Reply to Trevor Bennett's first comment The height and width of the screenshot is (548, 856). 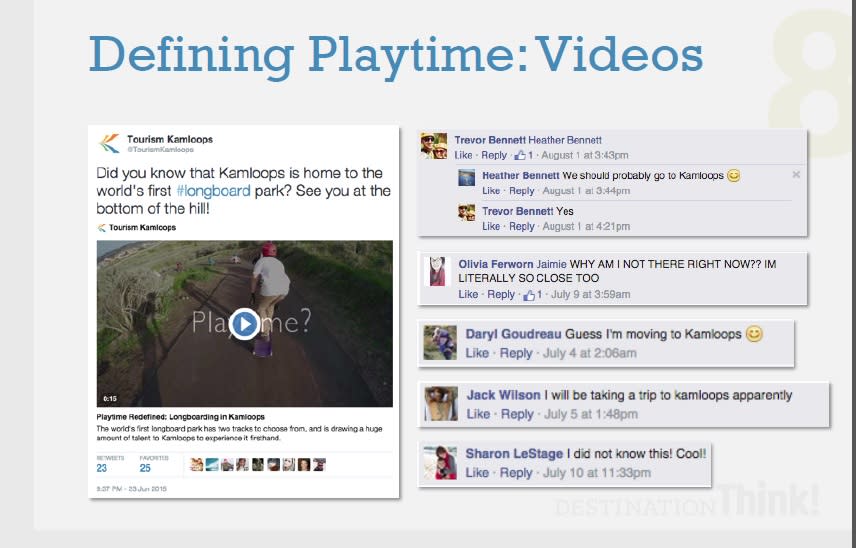pos(494,155)
